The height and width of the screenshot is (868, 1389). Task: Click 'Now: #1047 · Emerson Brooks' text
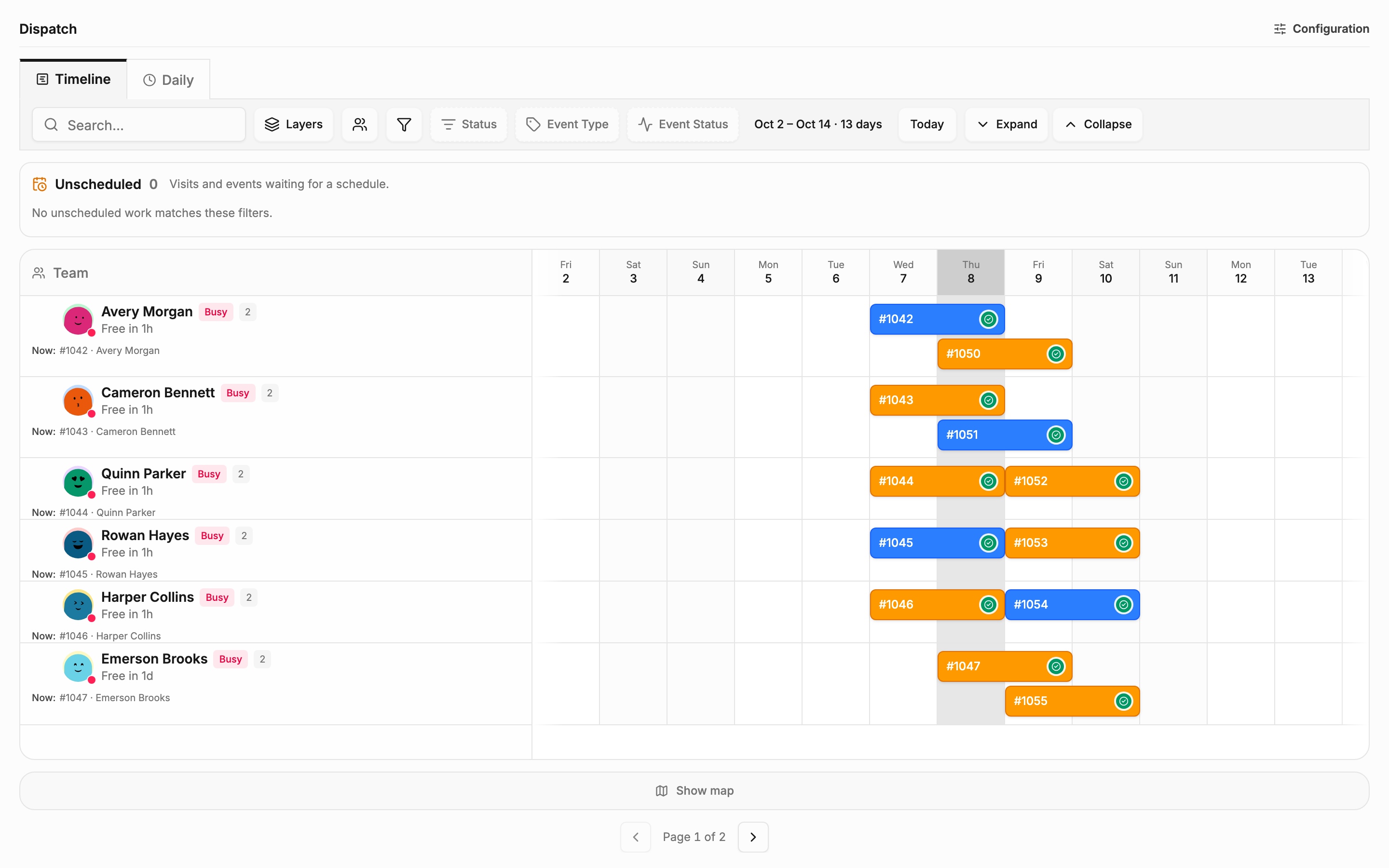(101, 697)
